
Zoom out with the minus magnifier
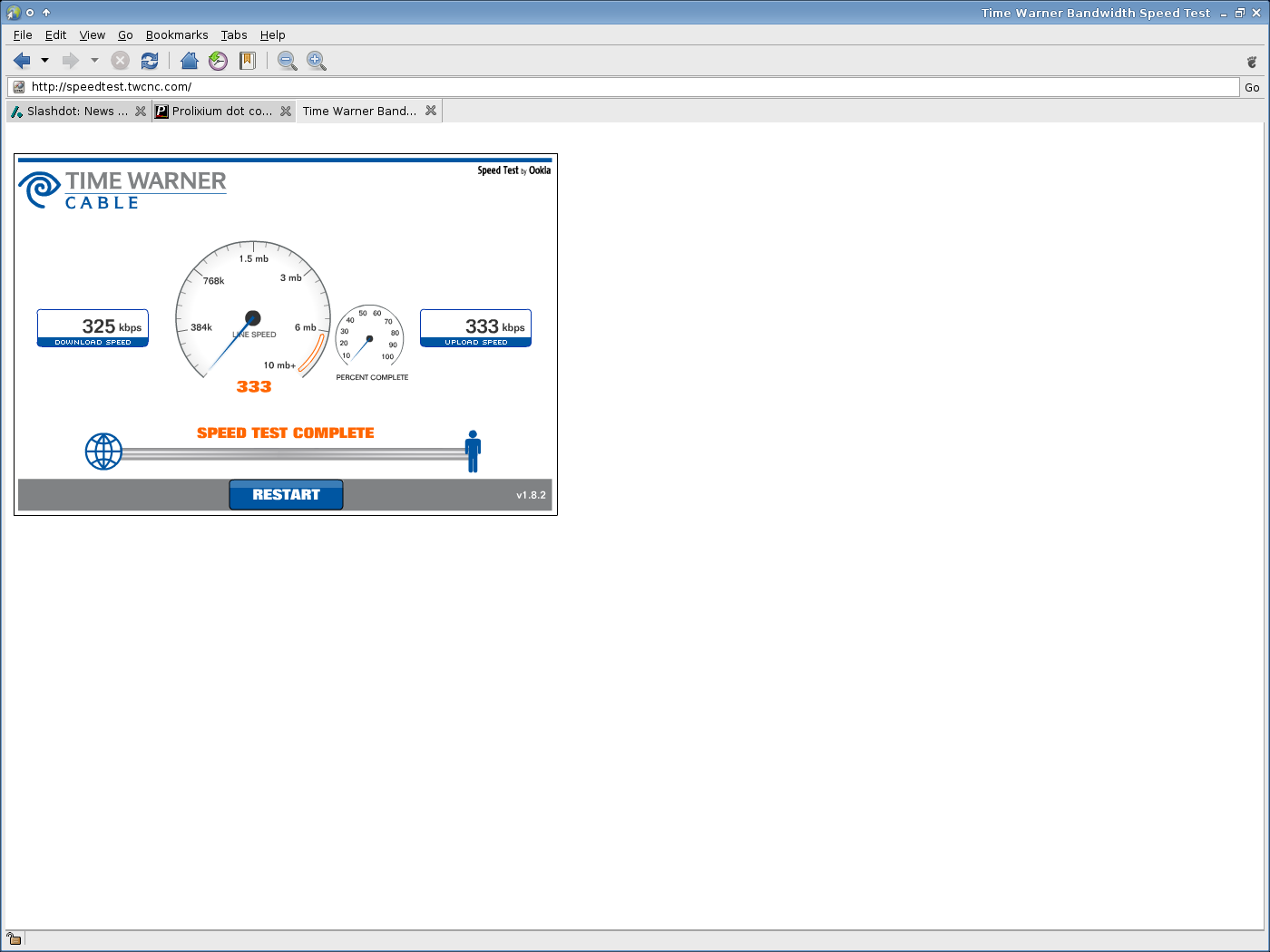click(288, 61)
